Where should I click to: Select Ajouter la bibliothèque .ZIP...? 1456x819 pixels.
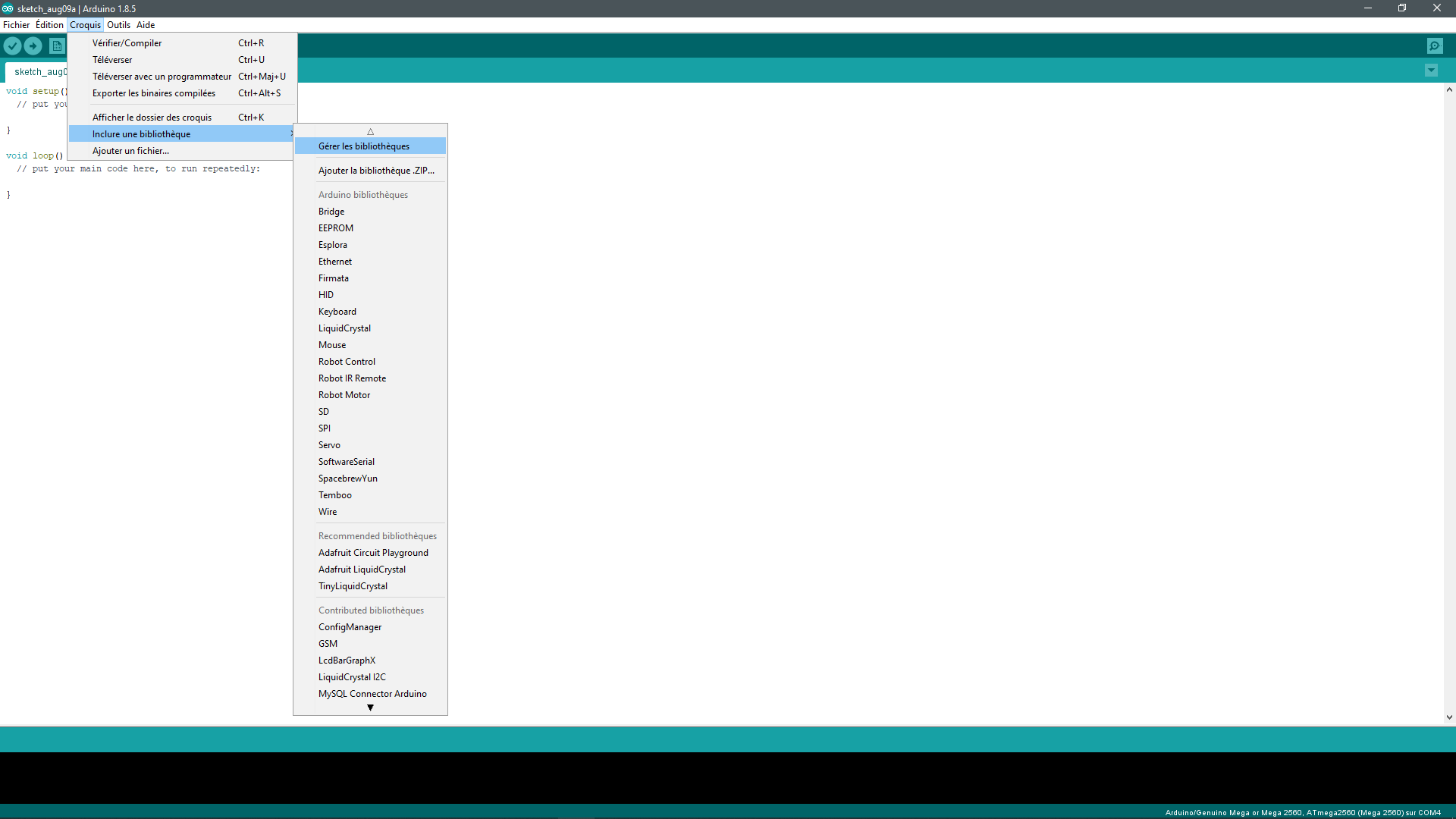point(370,171)
